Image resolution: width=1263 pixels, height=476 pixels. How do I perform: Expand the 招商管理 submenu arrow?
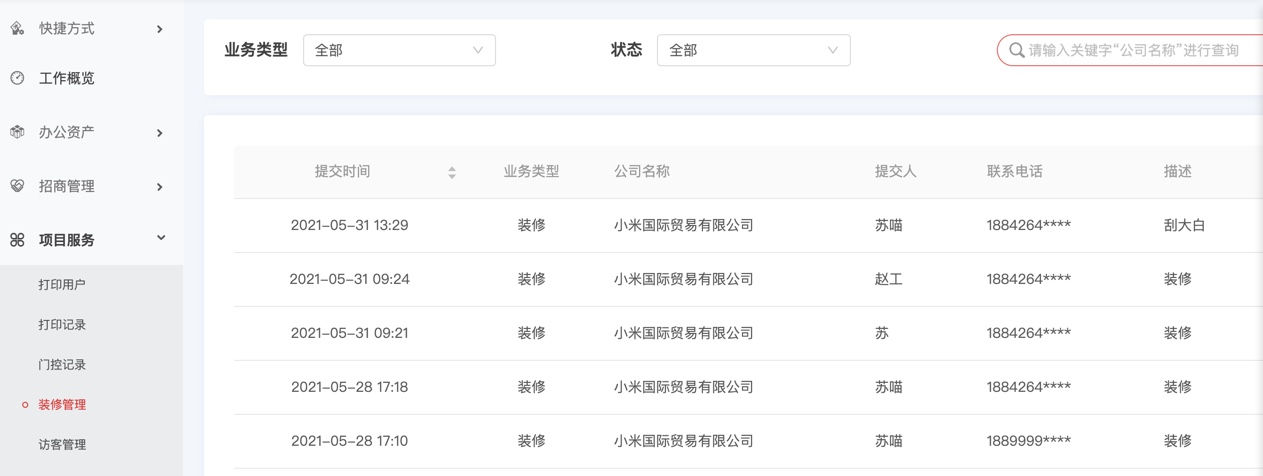(x=160, y=187)
